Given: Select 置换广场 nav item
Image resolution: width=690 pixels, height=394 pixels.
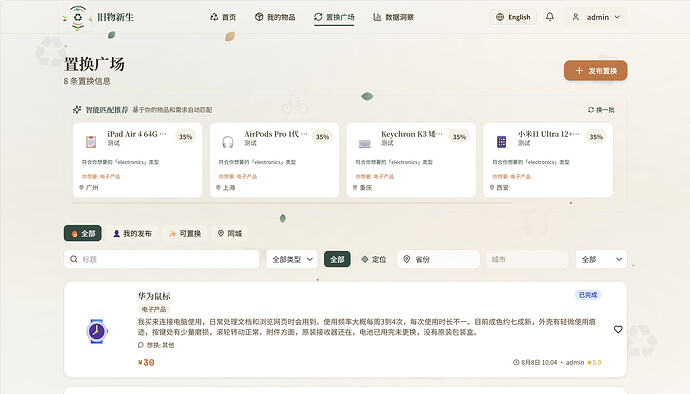Looking at the screenshot, I should click(334, 17).
